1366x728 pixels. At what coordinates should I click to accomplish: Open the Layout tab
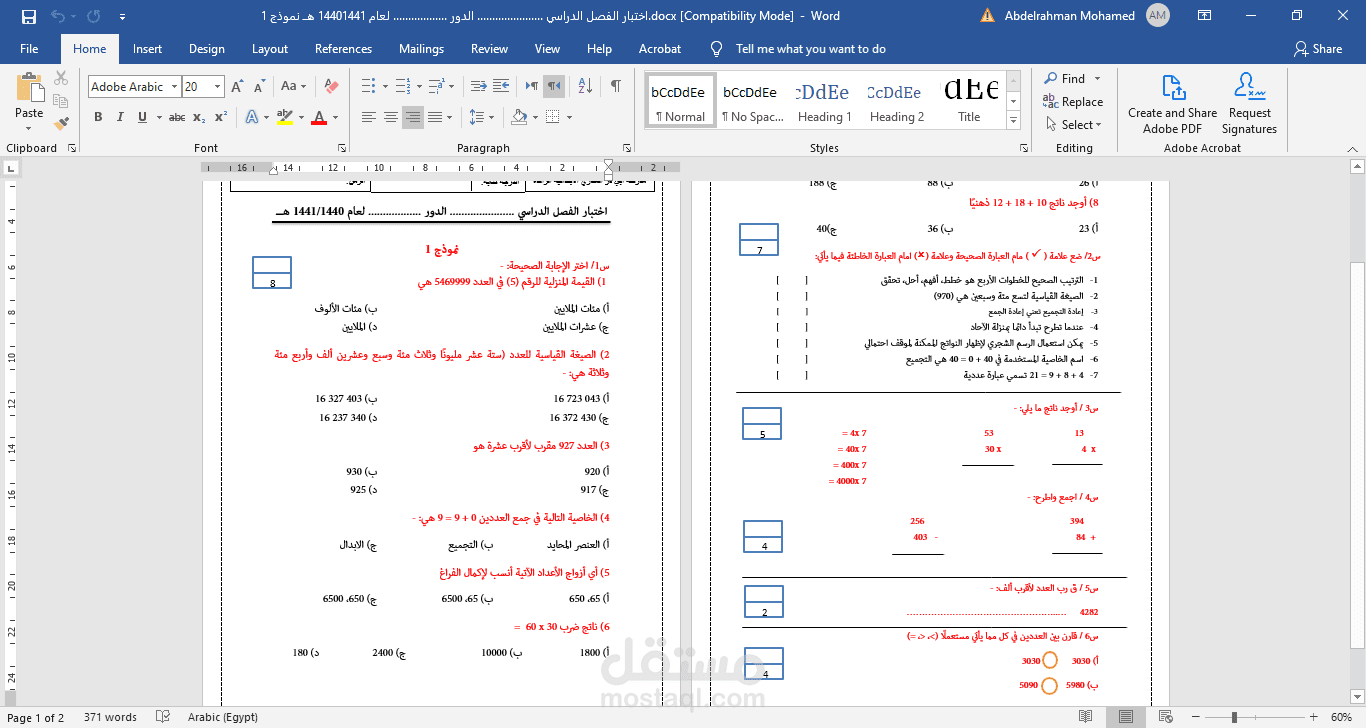[270, 48]
